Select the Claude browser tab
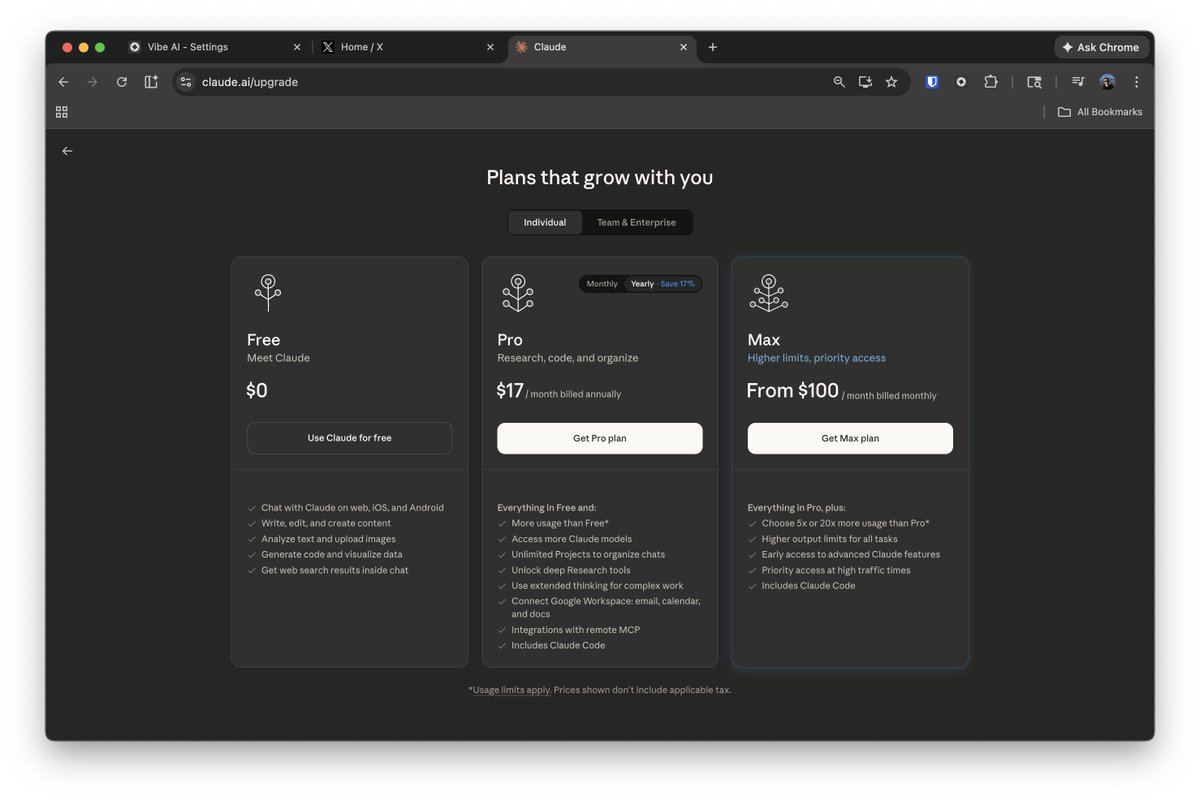Image resolution: width=1200 pixels, height=801 pixels. pyautogui.click(x=602, y=47)
